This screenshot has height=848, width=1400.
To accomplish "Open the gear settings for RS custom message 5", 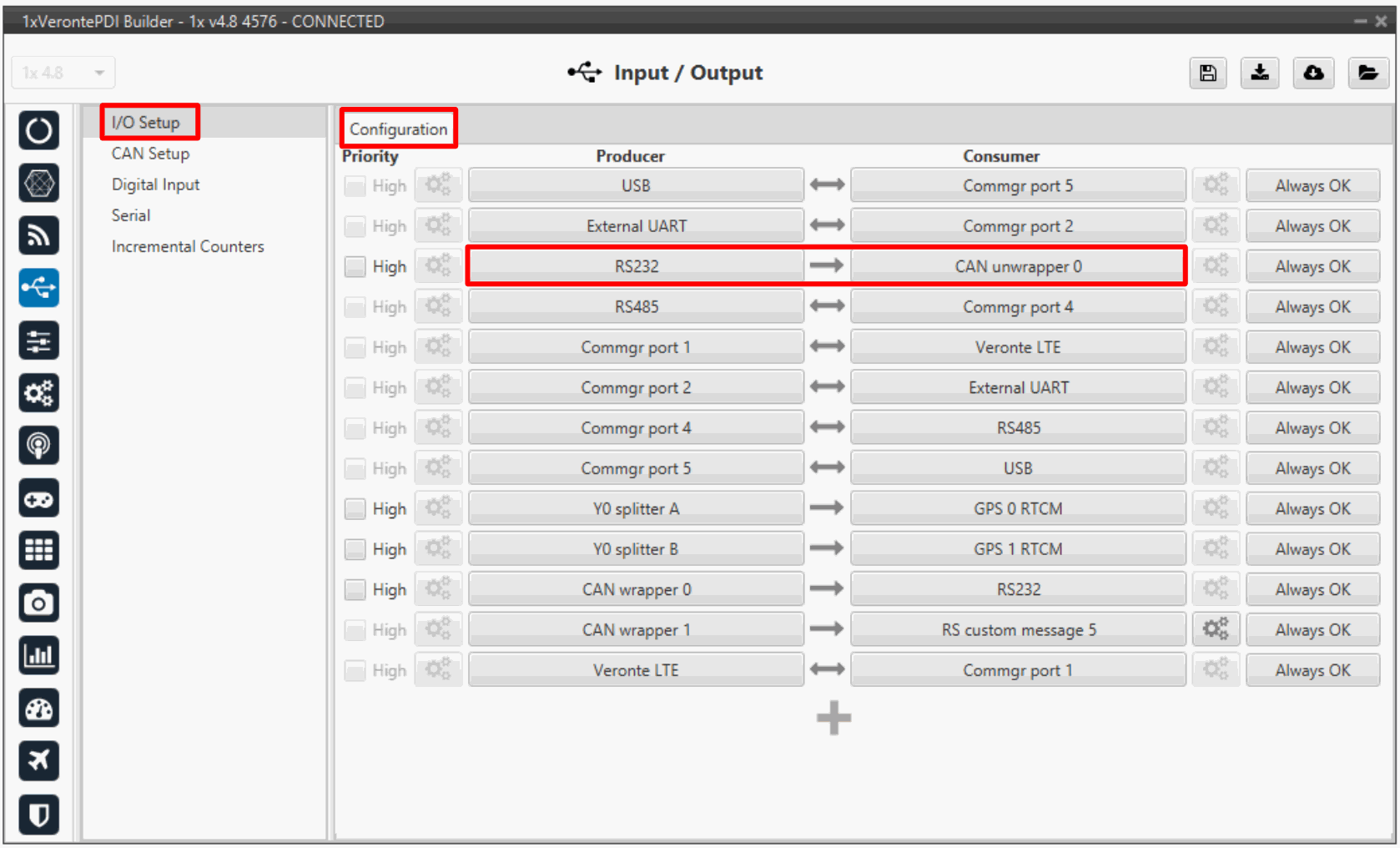I will (1215, 629).
